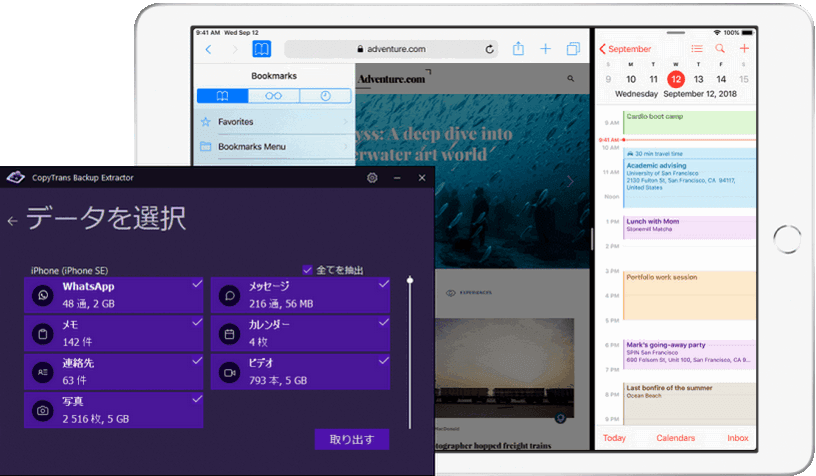Click the カレンダー calendar icon
This screenshot has width=816, height=476.
coord(229,334)
